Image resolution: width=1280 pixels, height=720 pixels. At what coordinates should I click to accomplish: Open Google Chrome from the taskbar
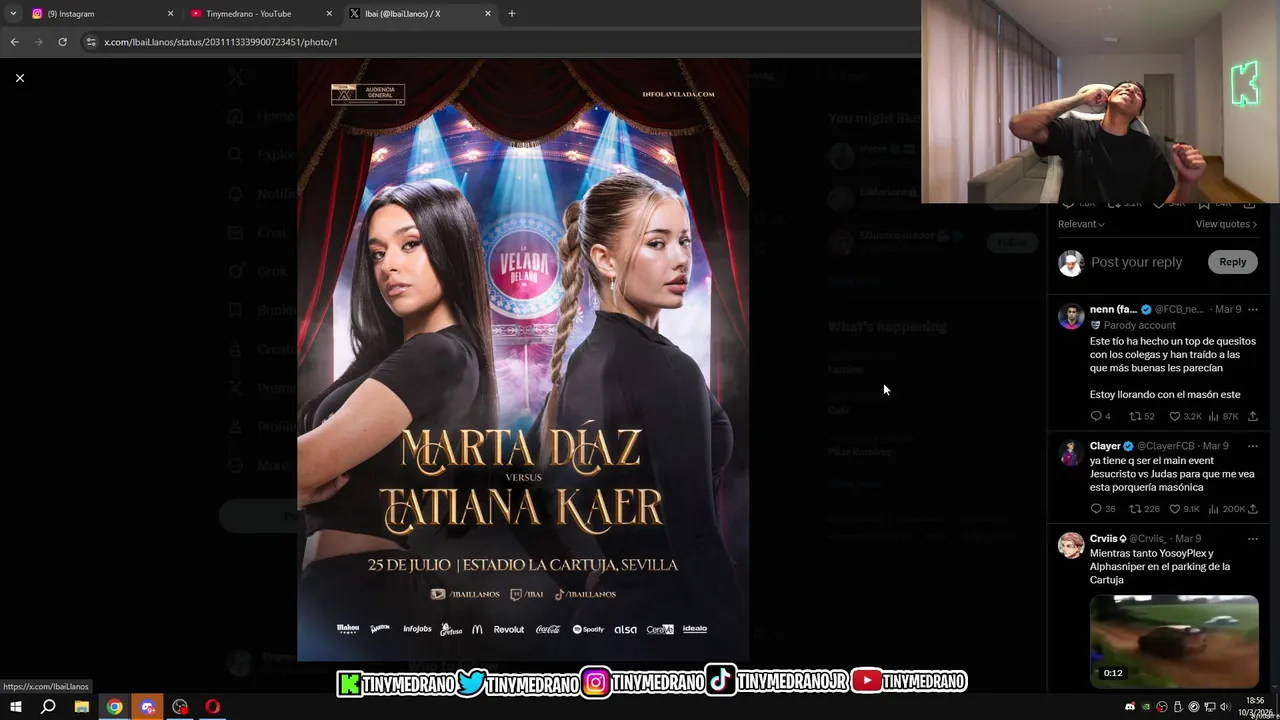[x=115, y=707]
